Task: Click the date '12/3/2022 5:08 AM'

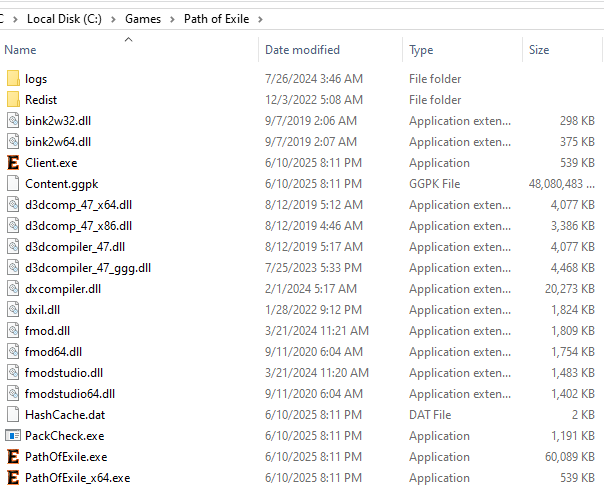Action: pyautogui.click(x=314, y=100)
